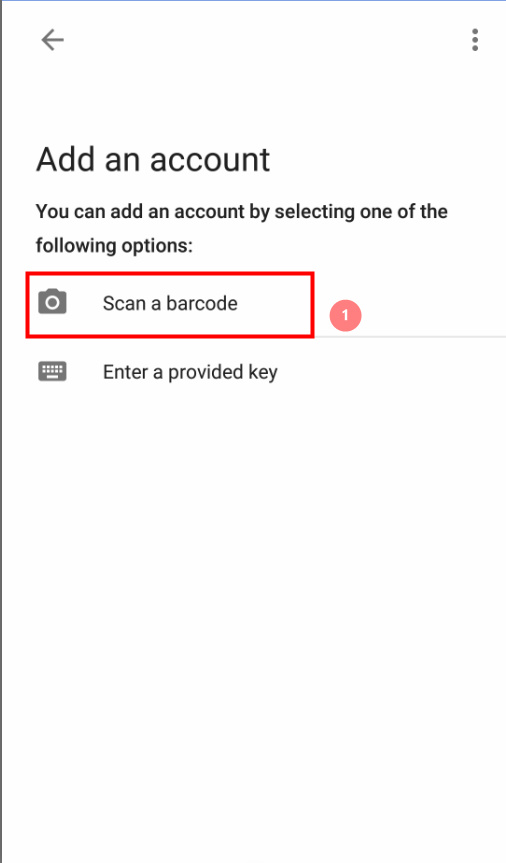Viewport: 506px width, 863px height.
Task: Tap the keyboard icon for key entry
Action: click(52, 372)
